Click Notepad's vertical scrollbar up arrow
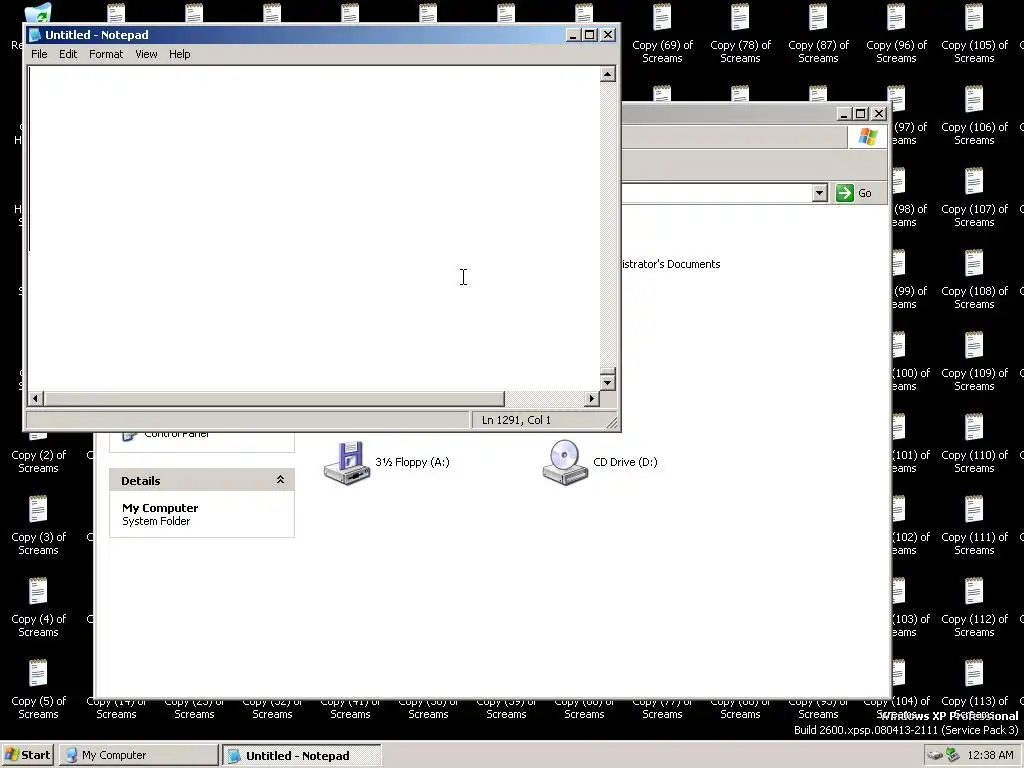Screen dimensions: 1024x768 tap(607, 74)
